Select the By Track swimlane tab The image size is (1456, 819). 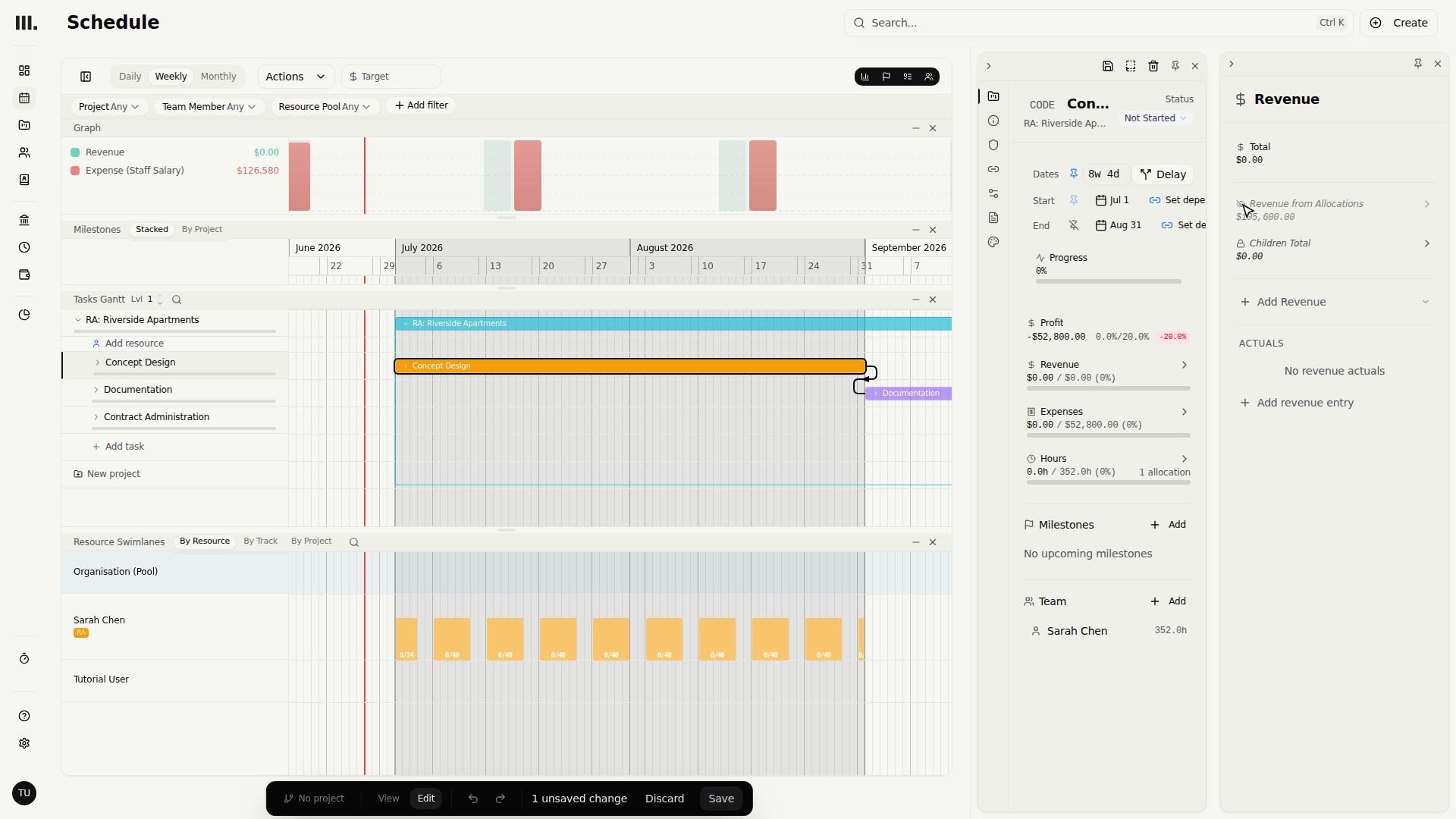pos(260,541)
